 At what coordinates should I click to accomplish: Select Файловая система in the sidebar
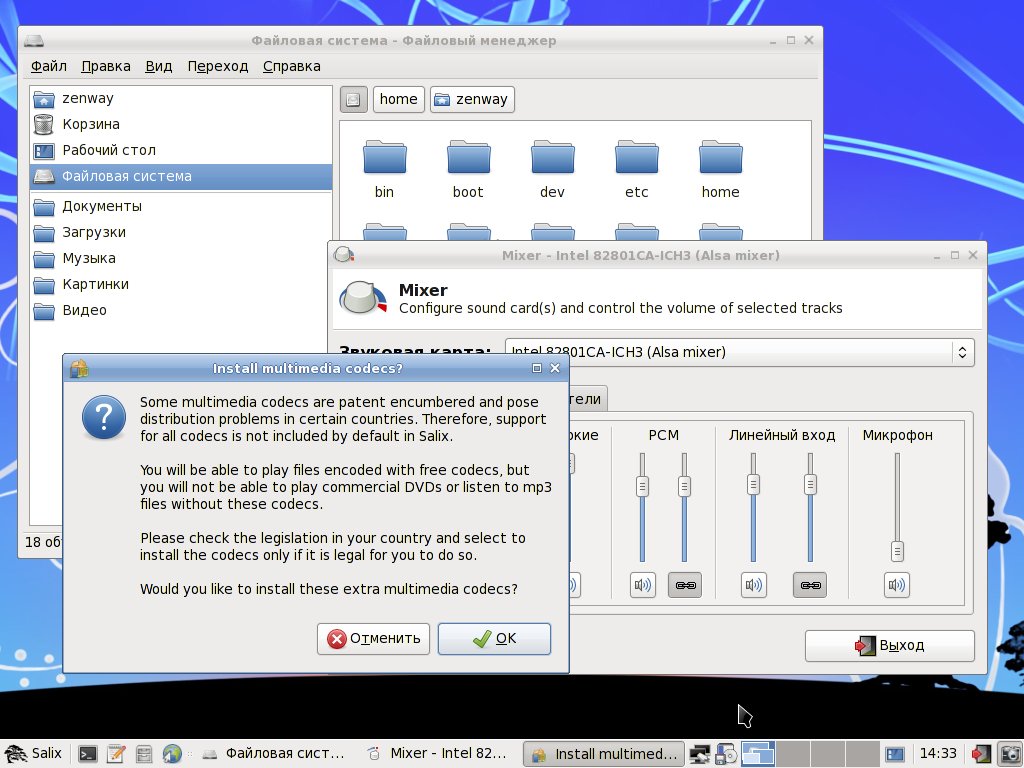pos(181,176)
